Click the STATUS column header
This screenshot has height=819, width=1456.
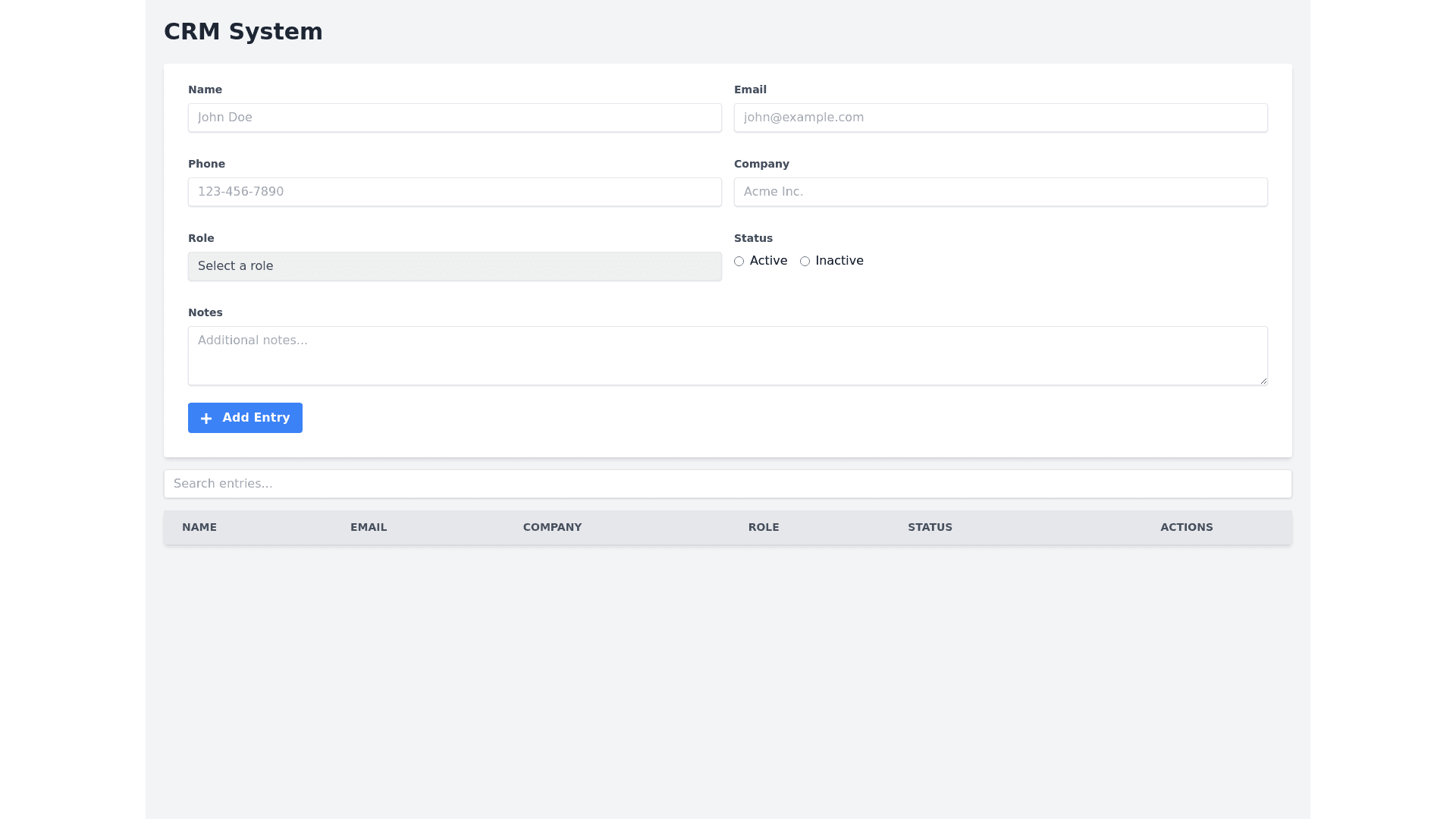click(x=930, y=527)
